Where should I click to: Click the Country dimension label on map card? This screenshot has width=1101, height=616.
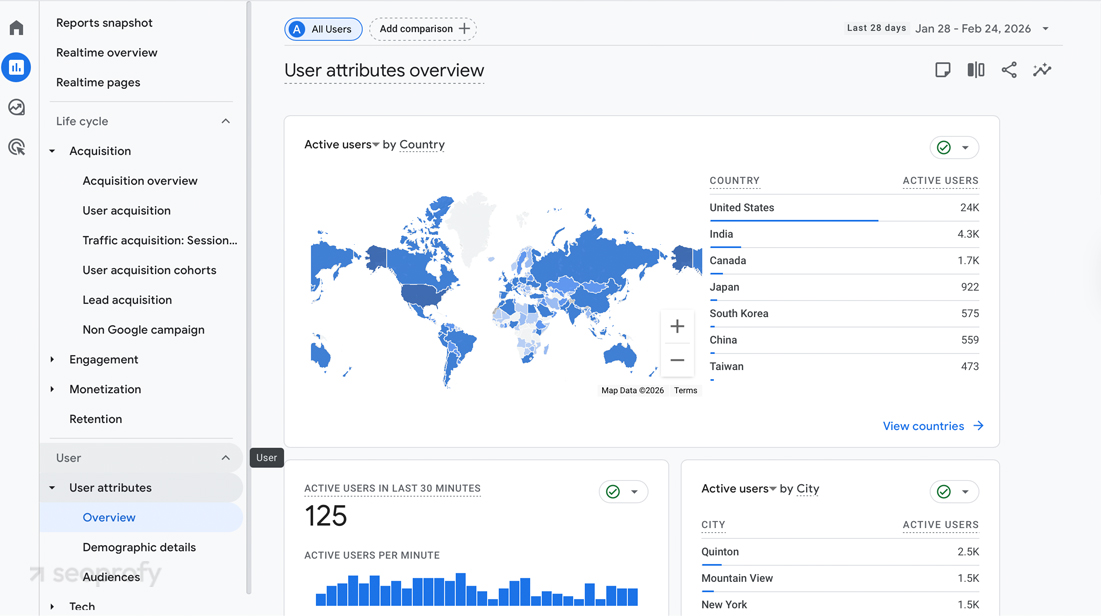click(422, 145)
